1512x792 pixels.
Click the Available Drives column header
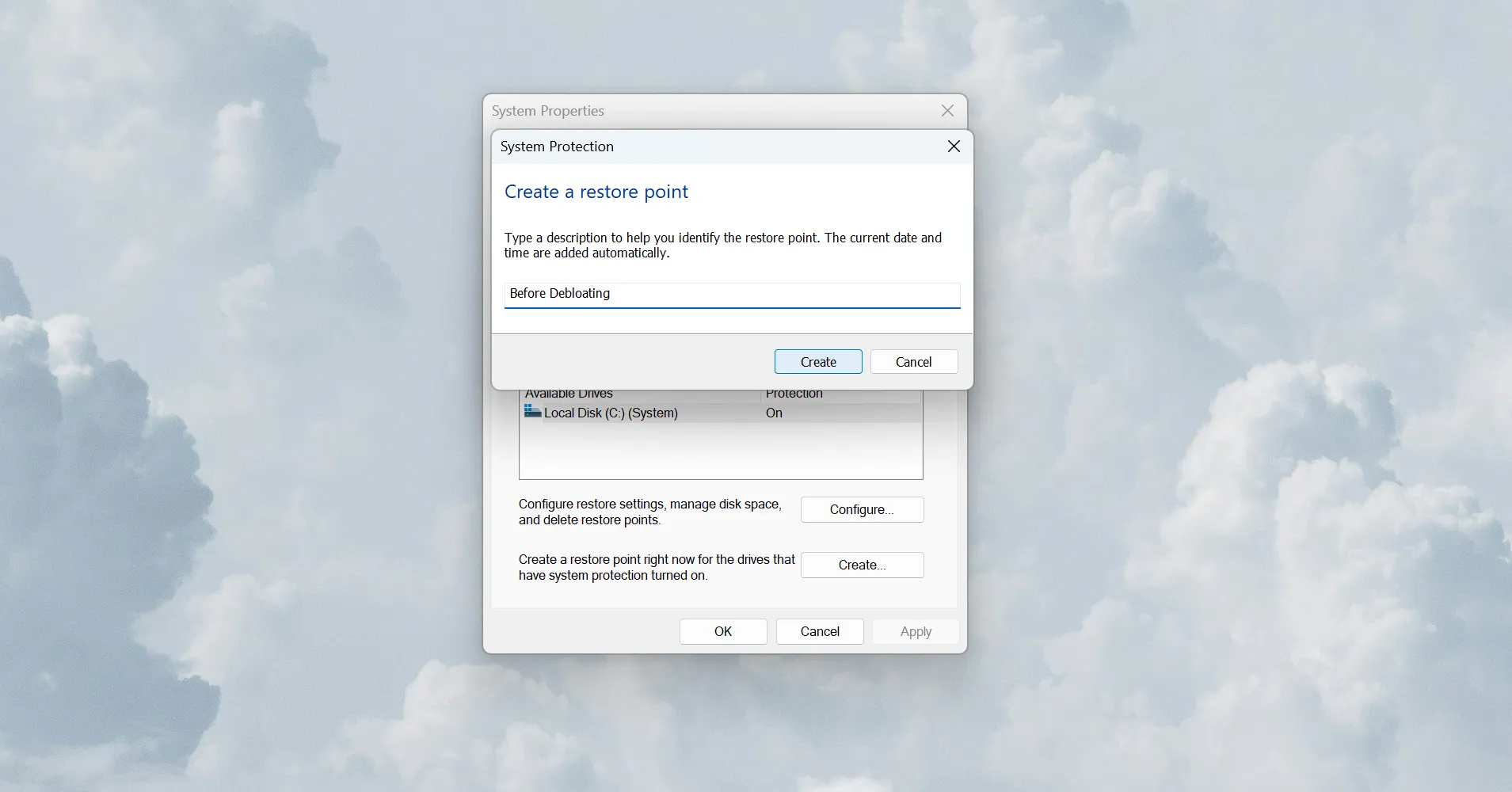[569, 394]
